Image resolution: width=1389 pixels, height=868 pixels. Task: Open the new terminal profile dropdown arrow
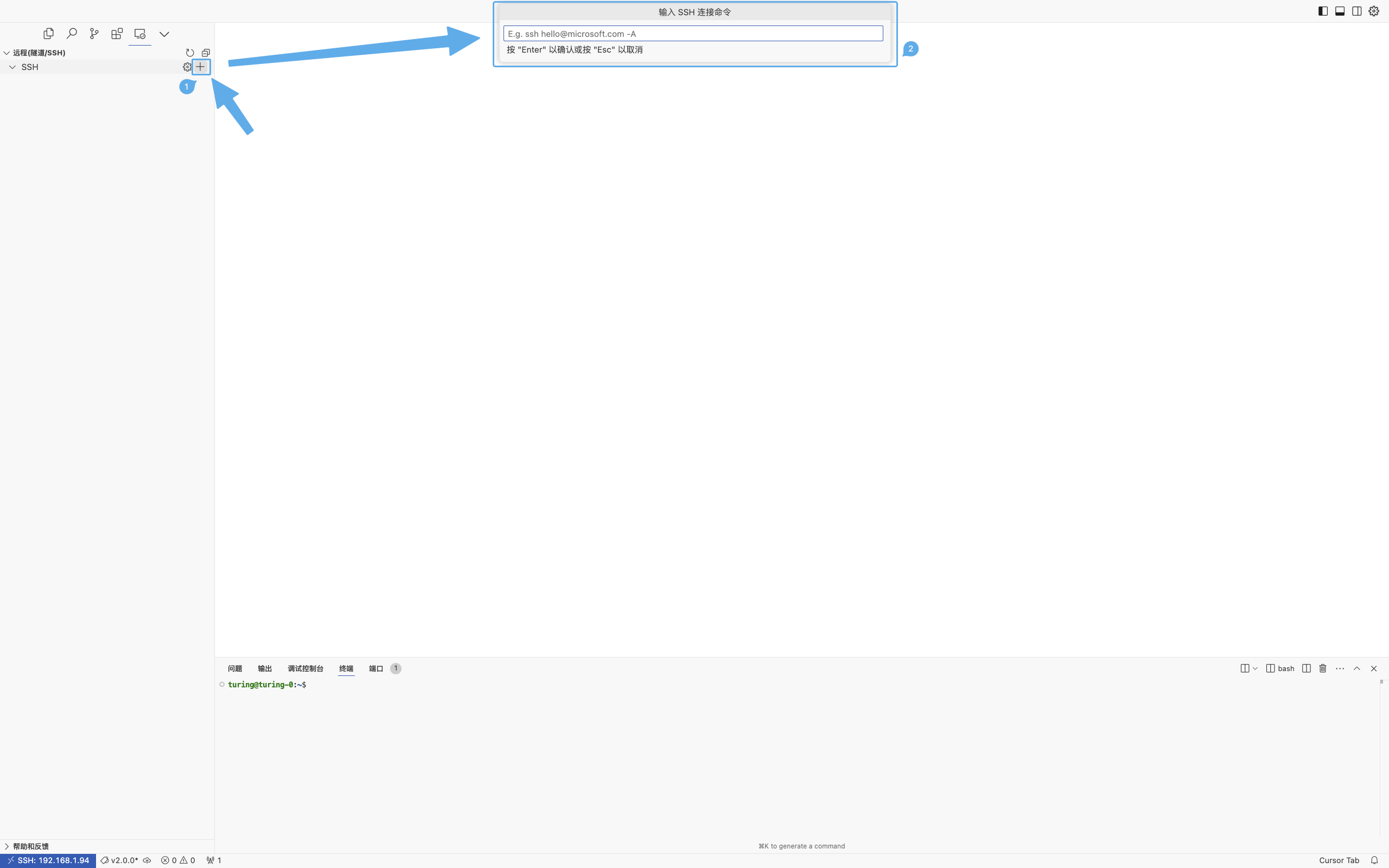tap(1256, 668)
